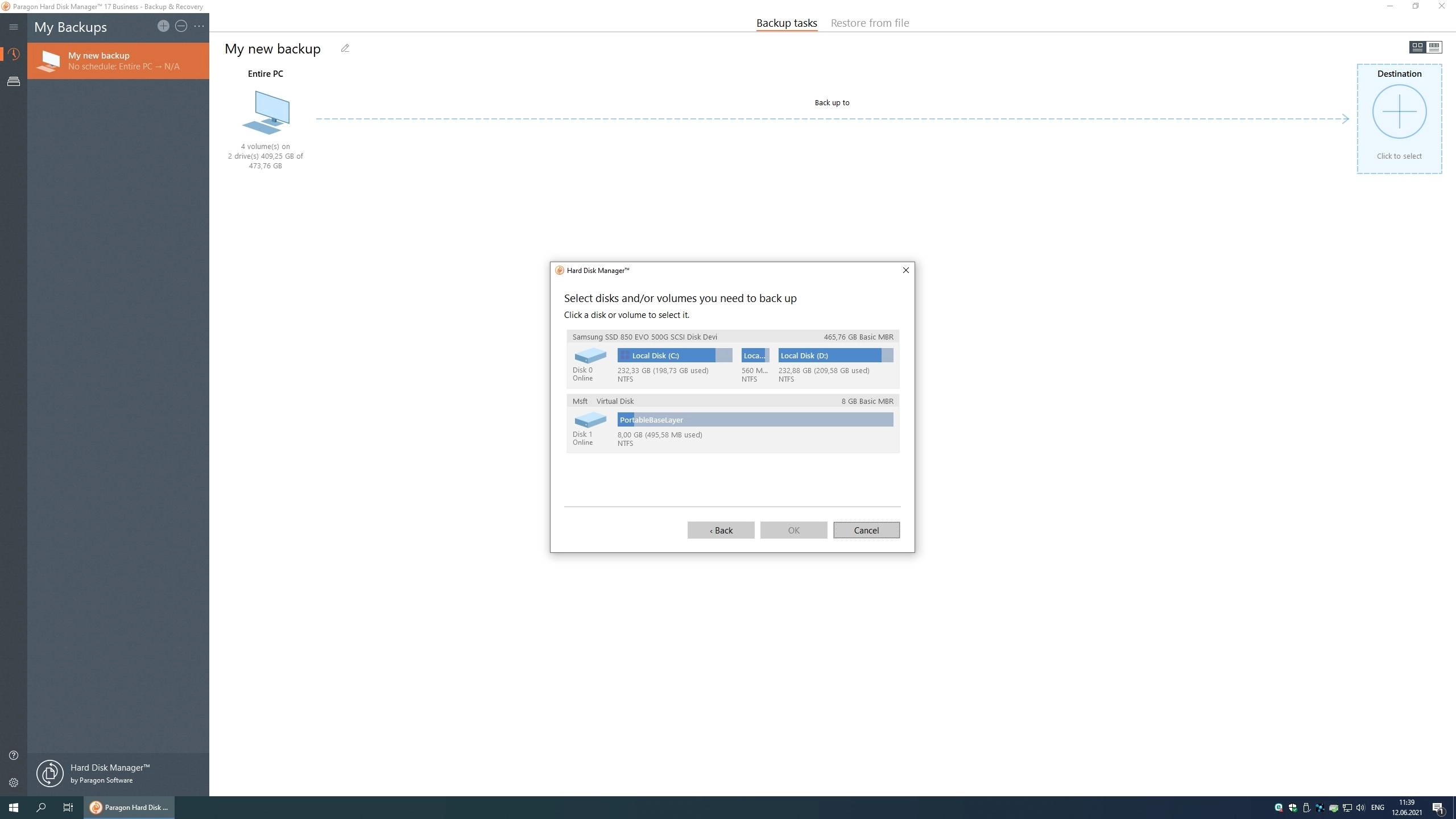The width and height of the screenshot is (1456, 819).
Task: Add a new backup with plus icon
Action: pyautogui.click(x=163, y=26)
